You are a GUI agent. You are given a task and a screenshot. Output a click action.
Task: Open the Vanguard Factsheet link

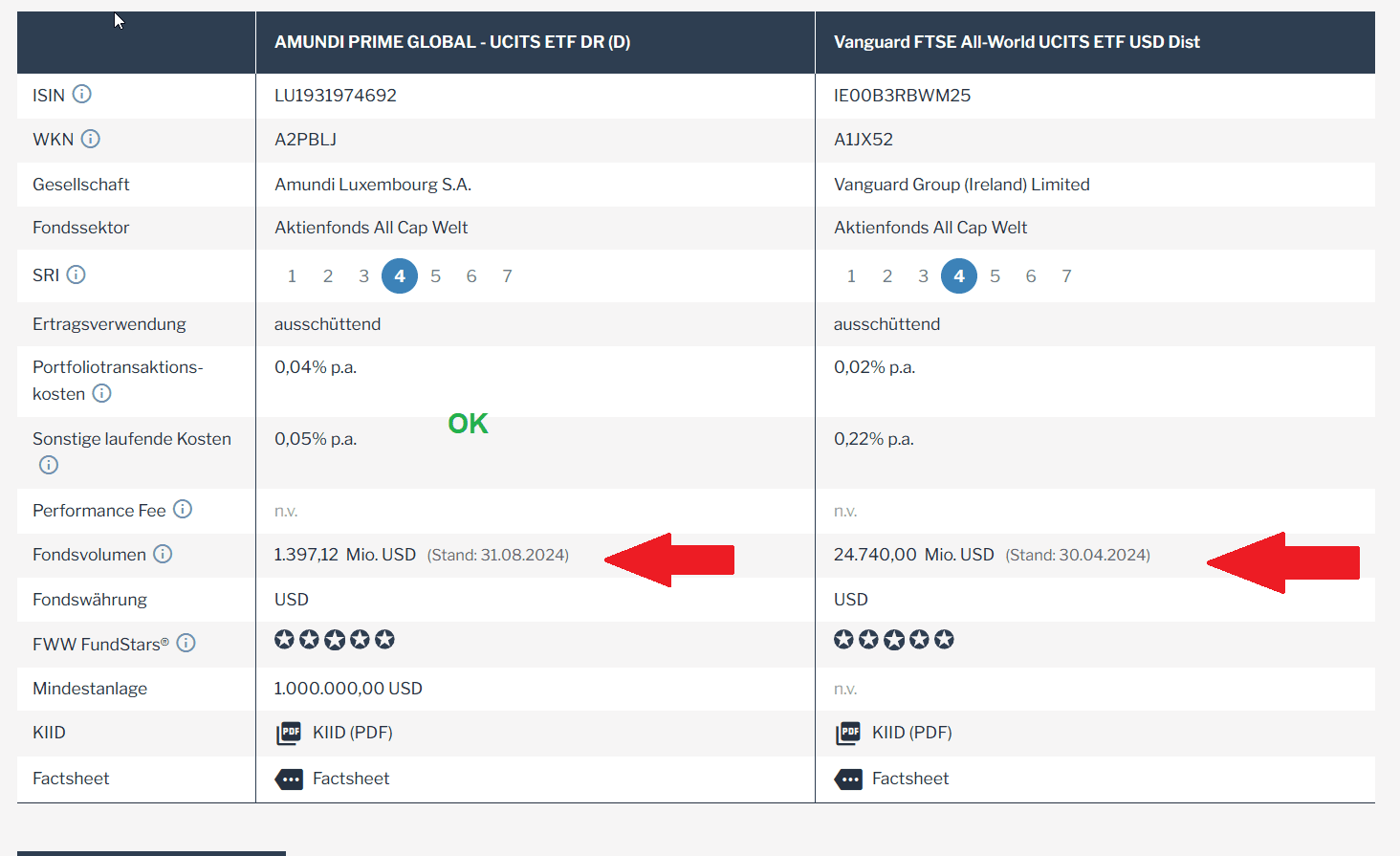pos(910,779)
